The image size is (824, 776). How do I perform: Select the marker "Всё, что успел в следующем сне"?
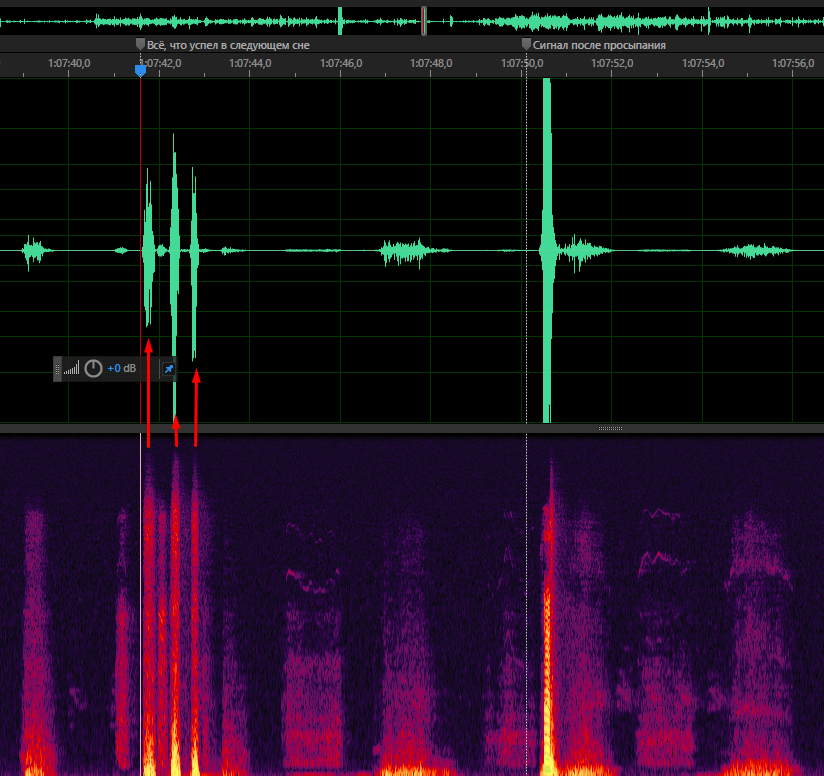point(223,45)
